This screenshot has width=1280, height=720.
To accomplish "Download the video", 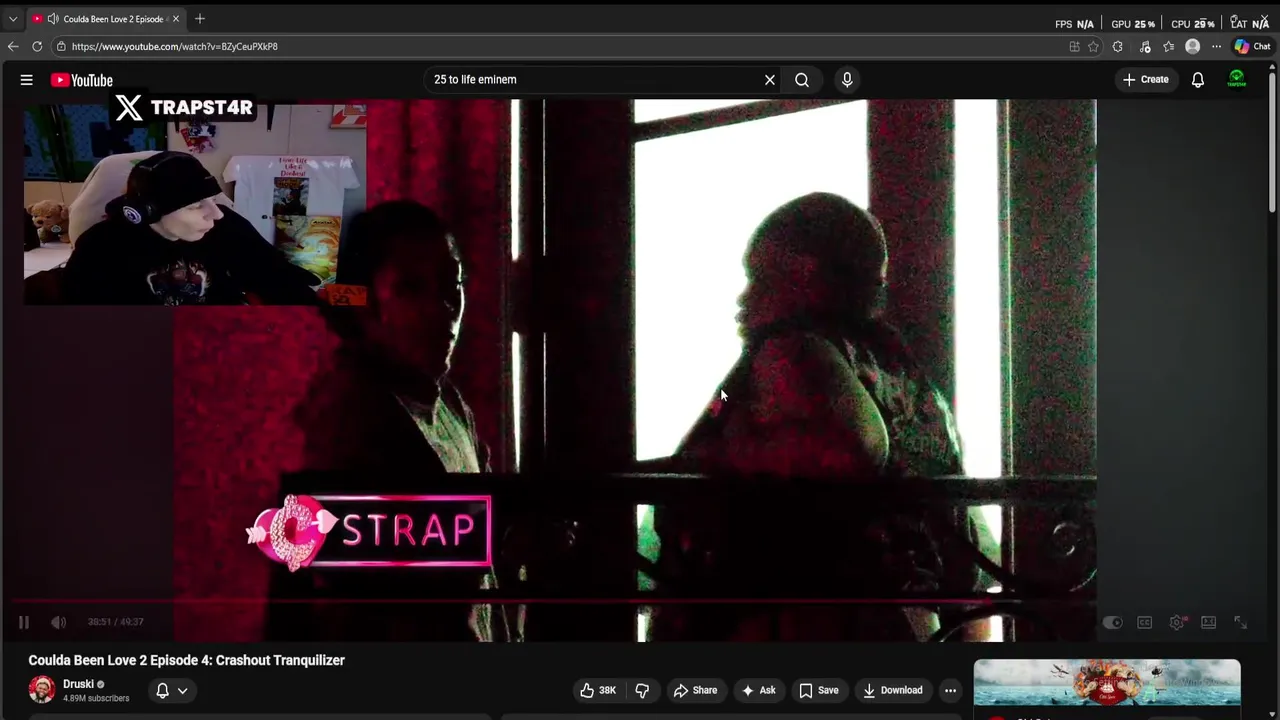I will pos(893,690).
